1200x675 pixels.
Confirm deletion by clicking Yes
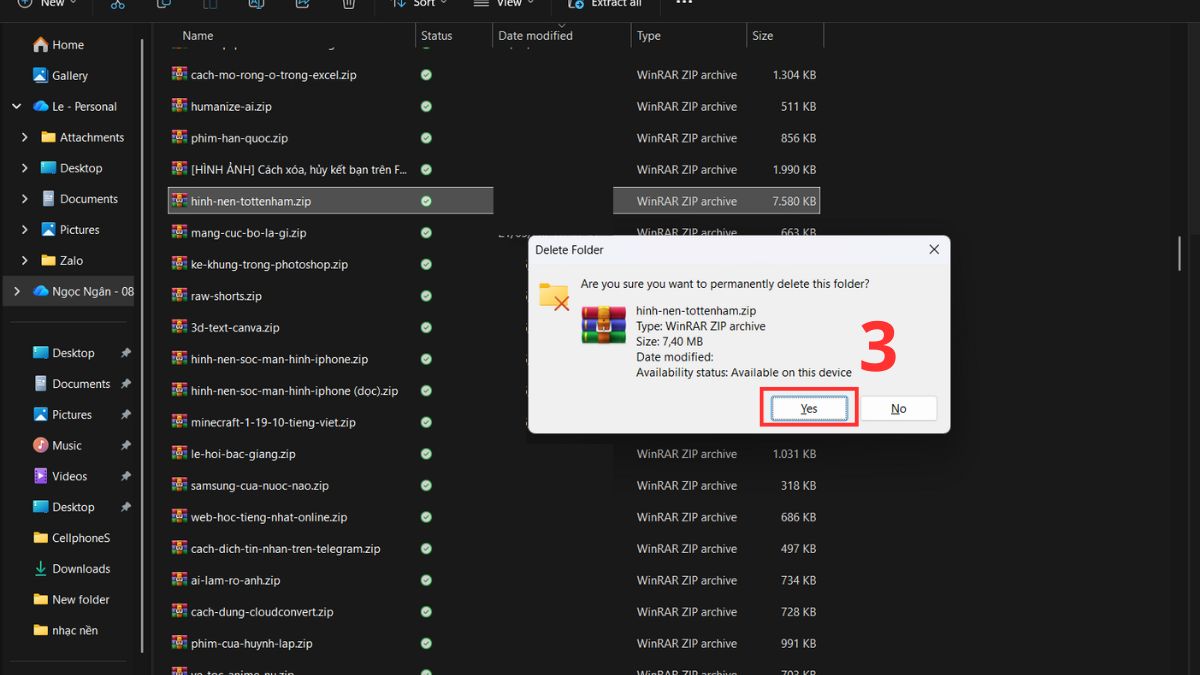tap(808, 407)
